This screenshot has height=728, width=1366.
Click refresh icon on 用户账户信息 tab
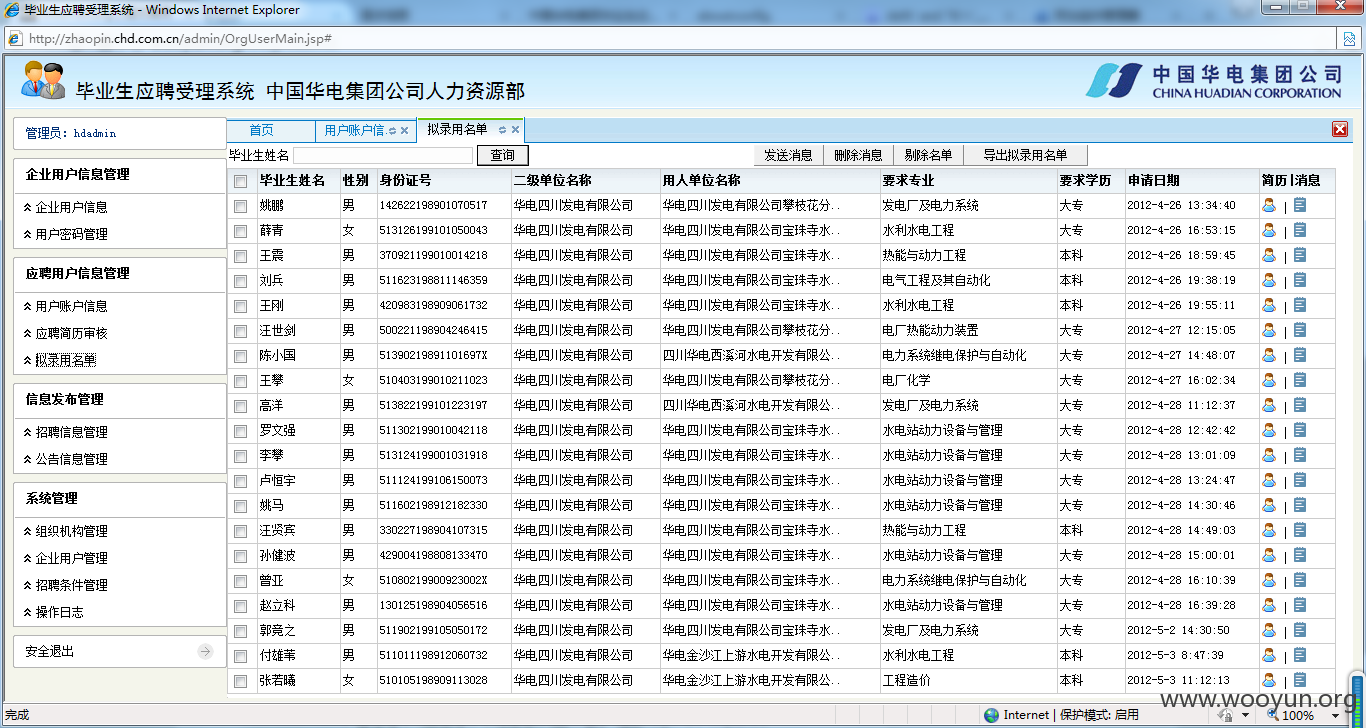point(392,130)
